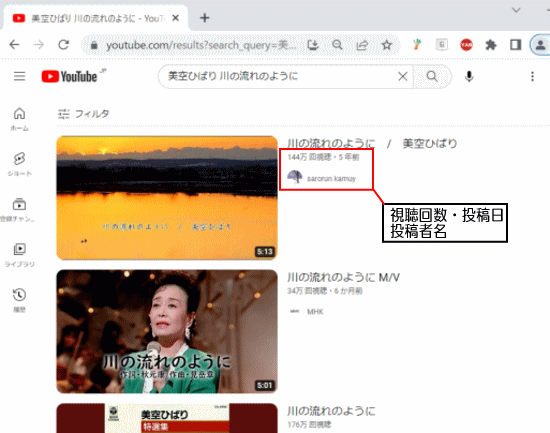550x433 pixels.
Task: Open Subscriptions in the sidebar
Action: 18,209
